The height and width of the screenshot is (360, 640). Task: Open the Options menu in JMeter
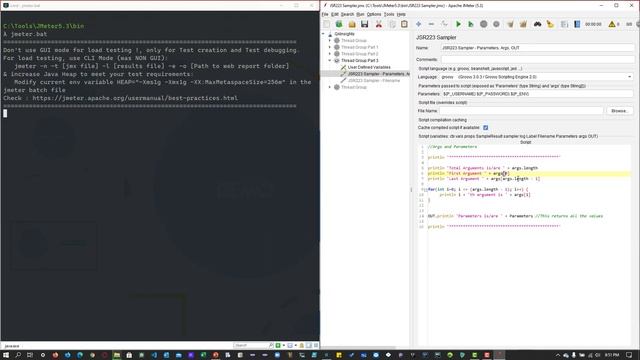click(x=374, y=14)
